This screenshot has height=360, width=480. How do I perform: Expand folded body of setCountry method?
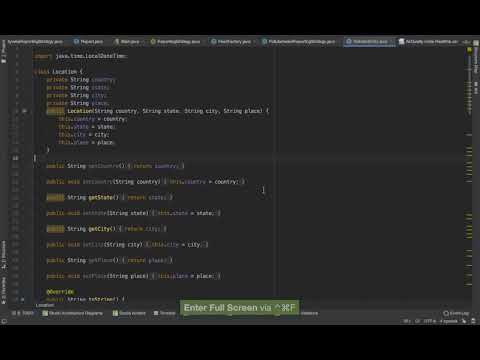[204, 182]
